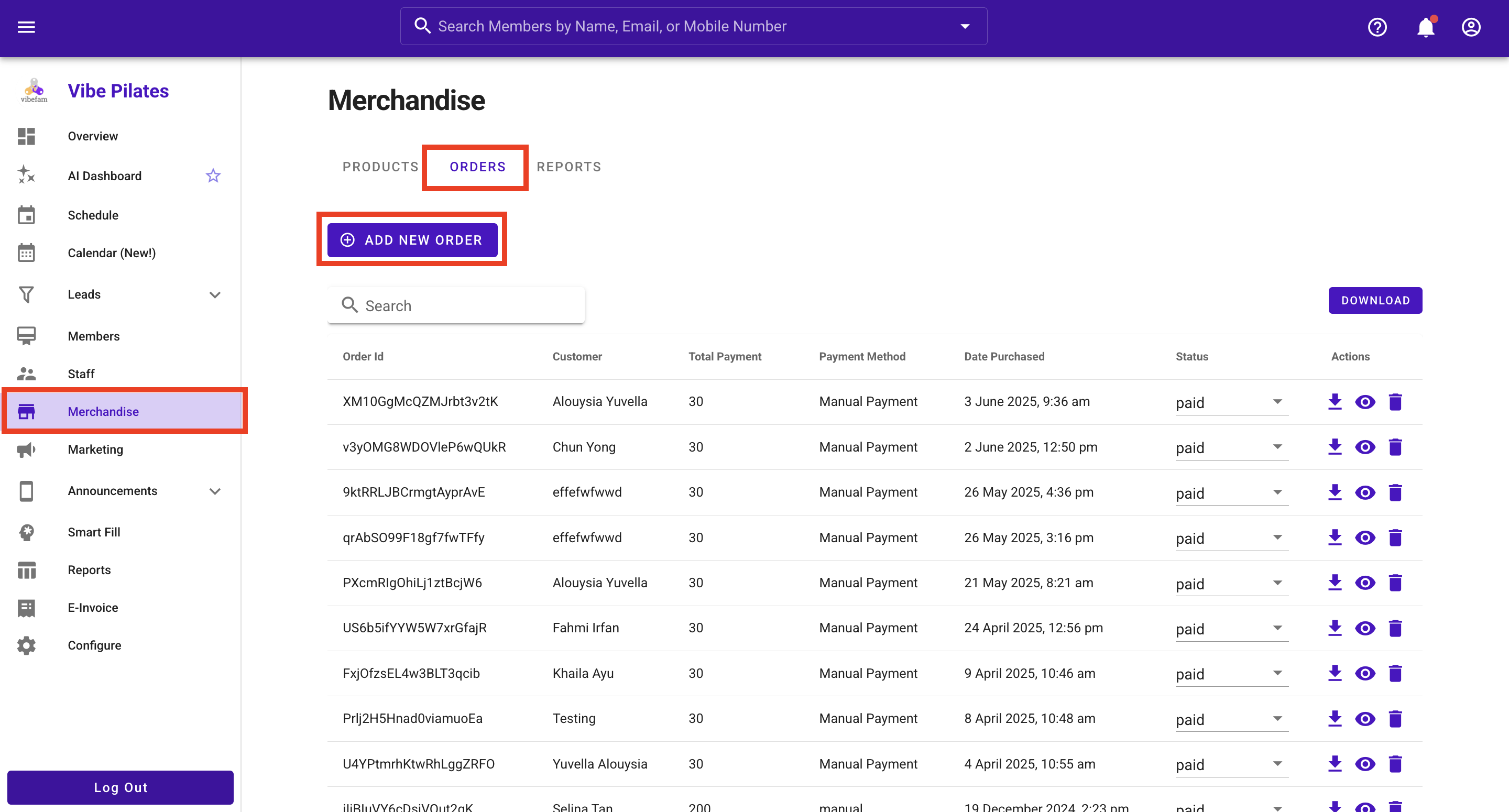Viewport: 1509px width, 812px height.
Task: Delete the Khaila Ayu order
Action: 1395,674
